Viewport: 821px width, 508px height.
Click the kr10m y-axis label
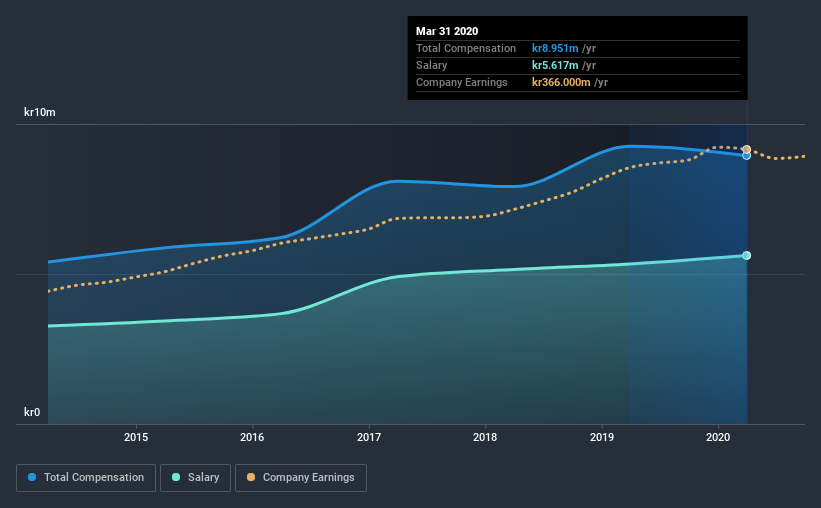click(40, 112)
